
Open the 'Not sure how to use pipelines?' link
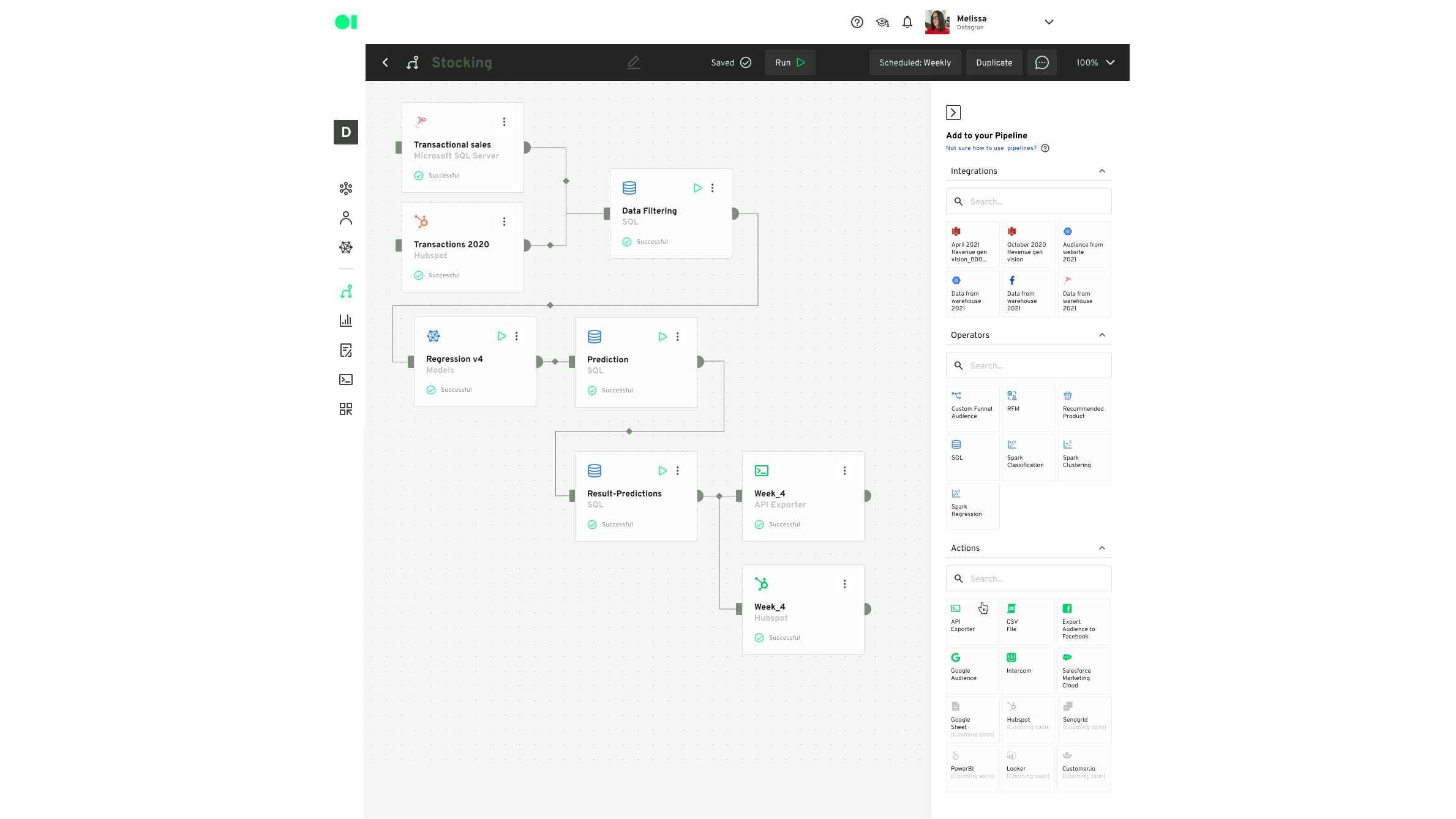click(991, 148)
